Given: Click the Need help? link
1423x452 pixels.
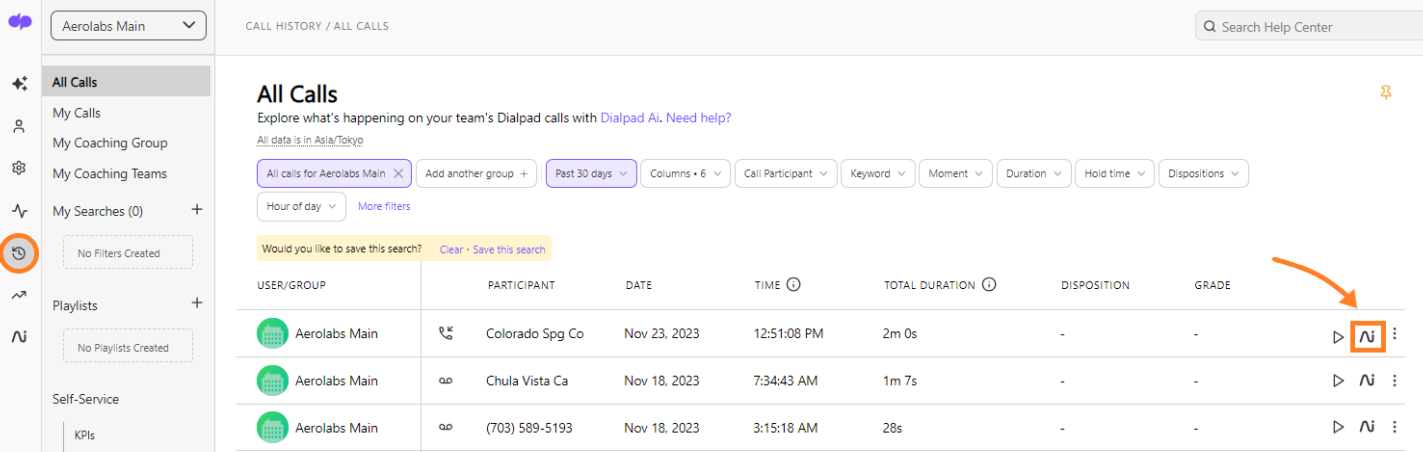Looking at the screenshot, I should pos(699,117).
